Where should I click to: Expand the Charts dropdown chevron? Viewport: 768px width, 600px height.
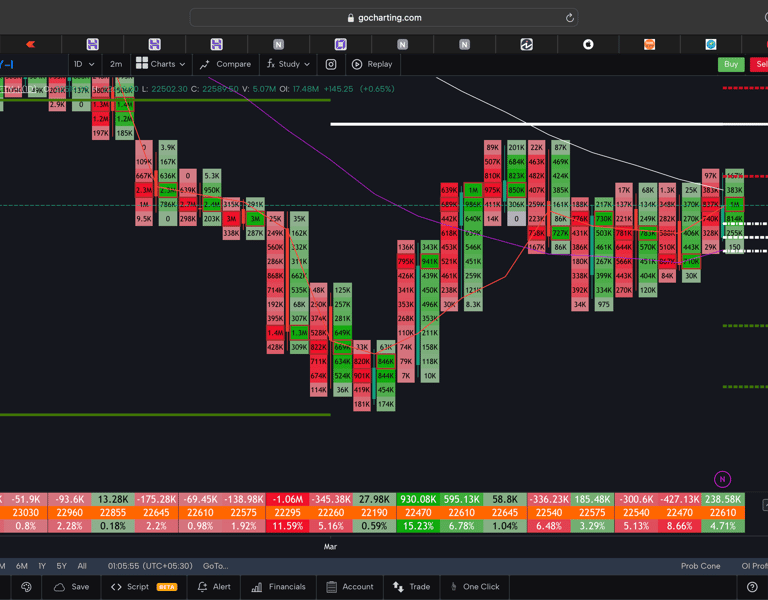[182, 64]
